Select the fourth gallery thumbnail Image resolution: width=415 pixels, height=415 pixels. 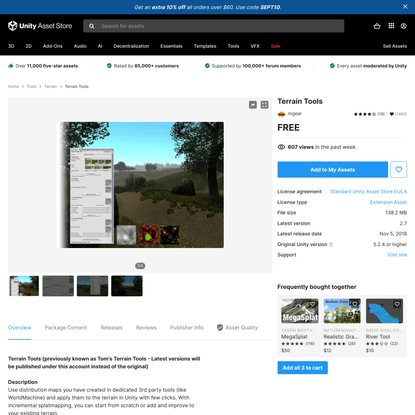(x=127, y=286)
